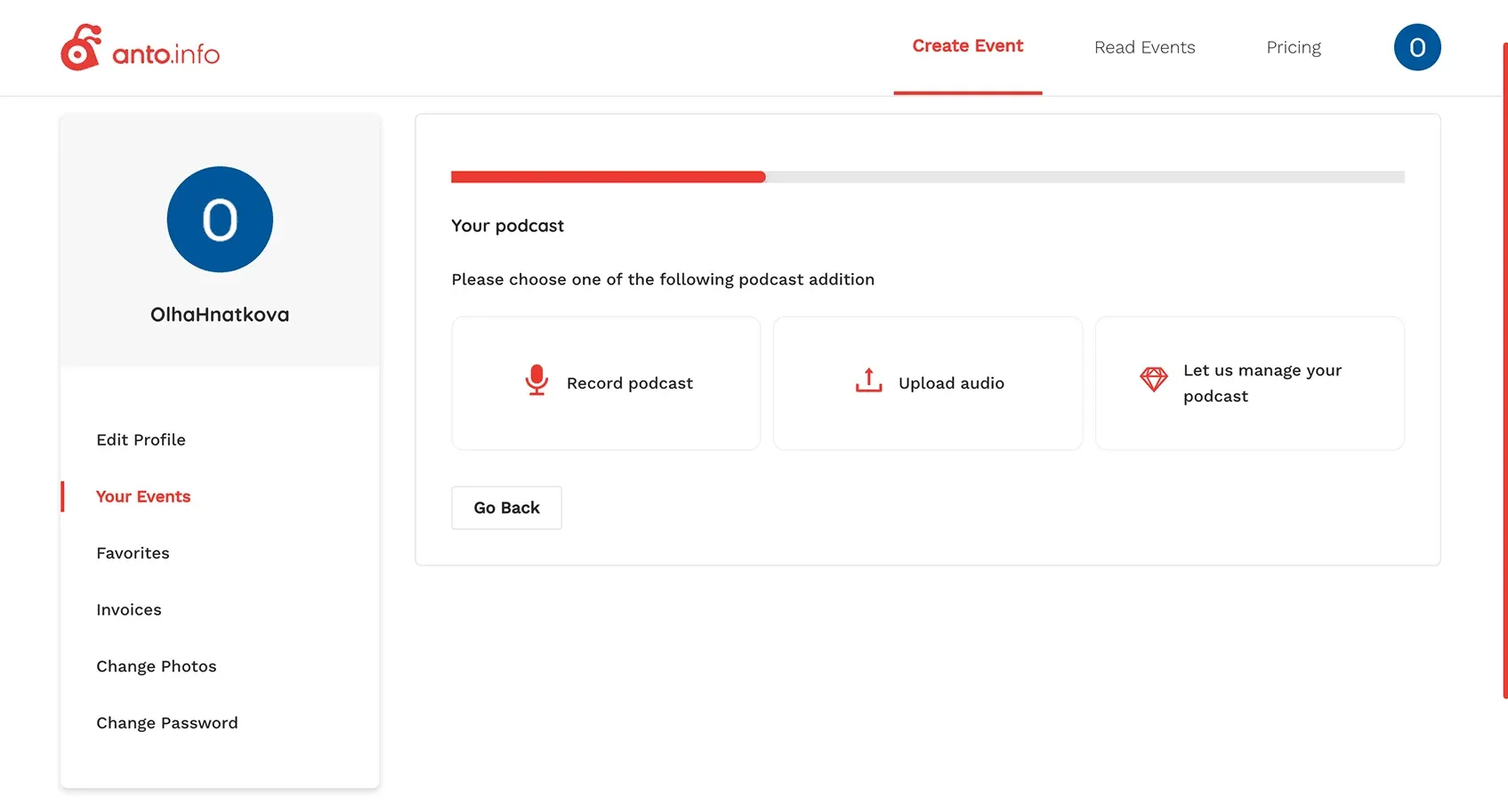The height and width of the screenshot is (812, 1508).
Task: Open Favorites from the sidebar
Action: pyautogui.click(x=133, y=553)
